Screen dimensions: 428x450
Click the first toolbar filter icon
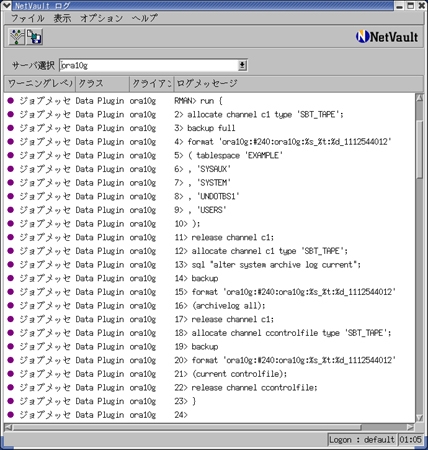17,37
